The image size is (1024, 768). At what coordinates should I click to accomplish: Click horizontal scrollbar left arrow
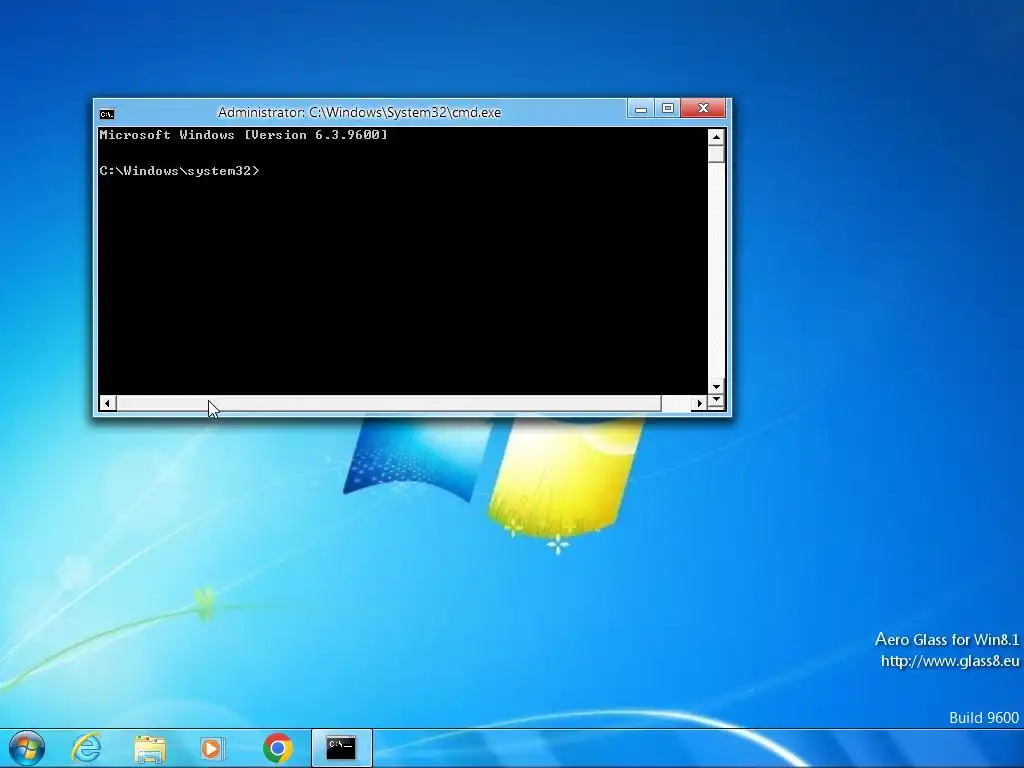pos(108,403)
